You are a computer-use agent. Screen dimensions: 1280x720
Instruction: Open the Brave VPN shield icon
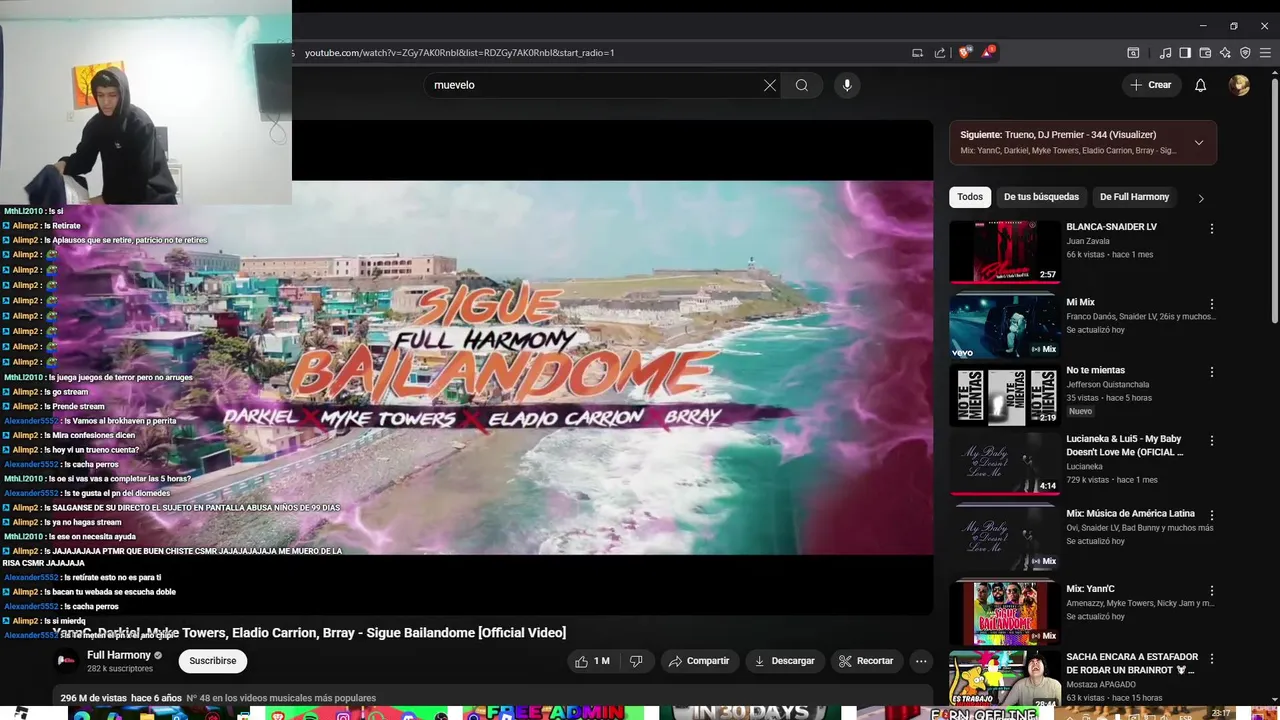coord(1245,53)
